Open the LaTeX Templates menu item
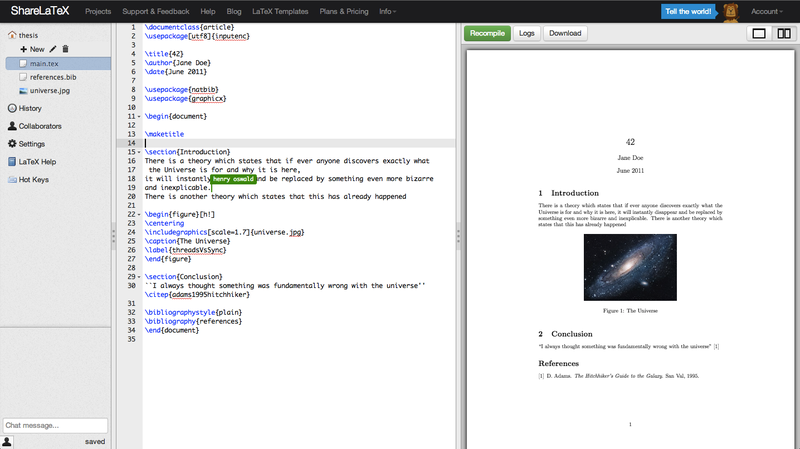The height and width of the screenshot is (449, 800). 280,11
